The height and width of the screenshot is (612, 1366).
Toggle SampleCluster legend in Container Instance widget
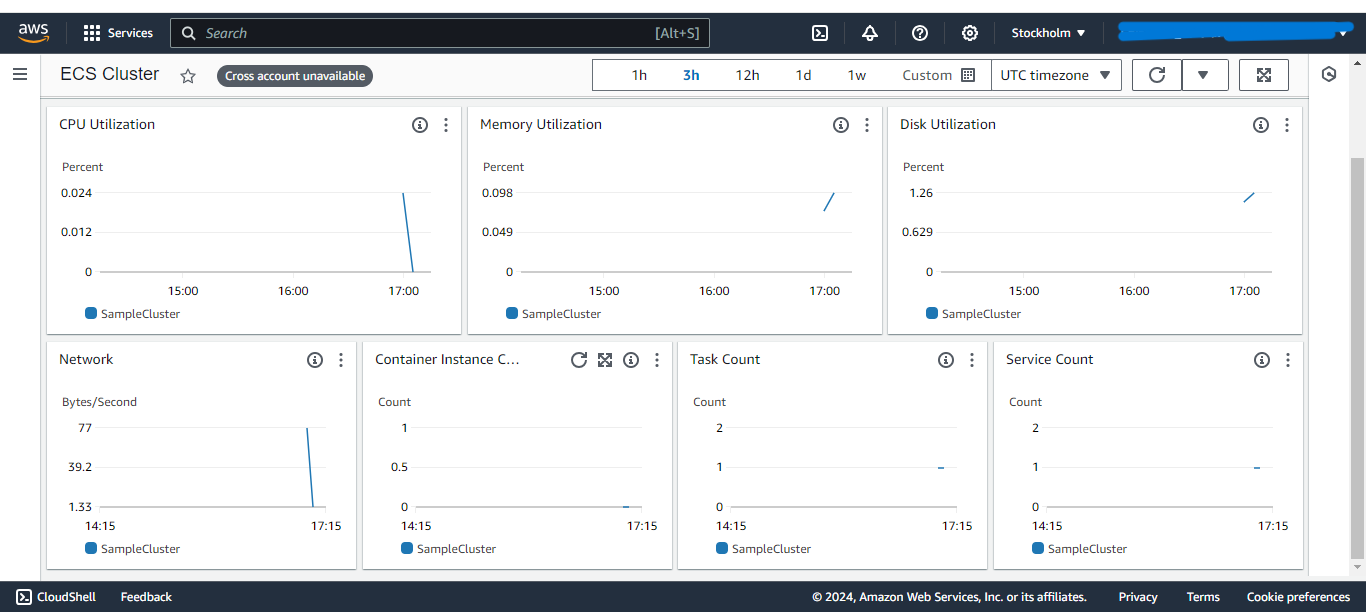tap(449, 549)
